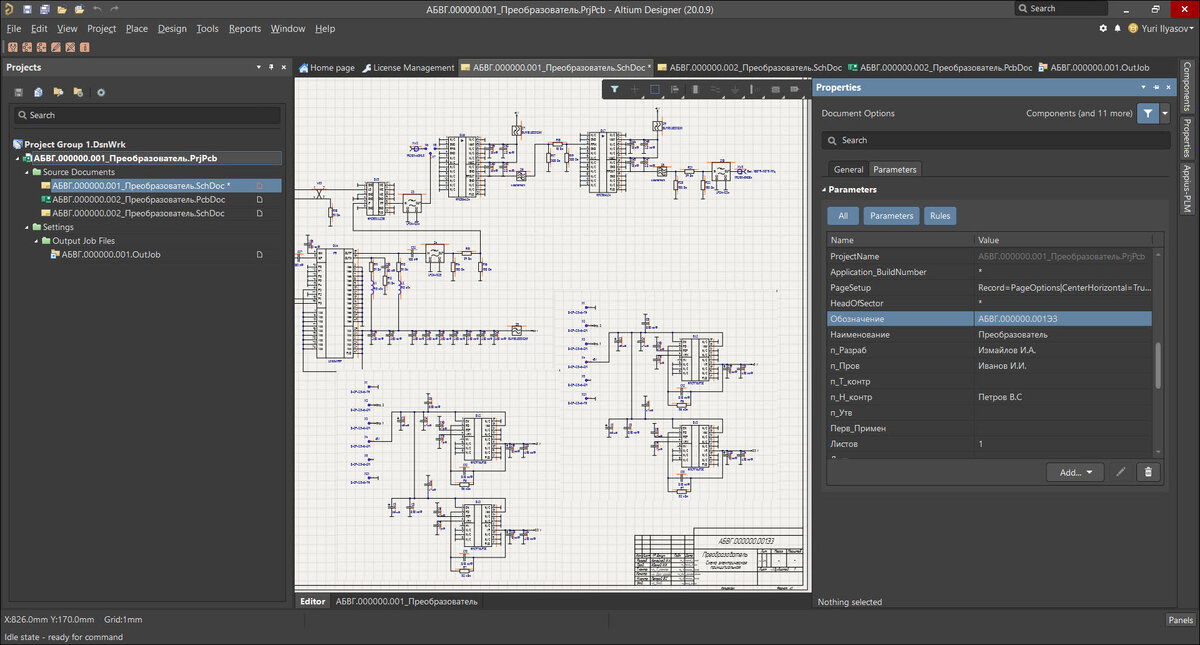Image resolution: width=1200 pixels, height=645 pixels.
Task: Open the filter dropdown arrow next to funnel
Action: (1165, 113)
